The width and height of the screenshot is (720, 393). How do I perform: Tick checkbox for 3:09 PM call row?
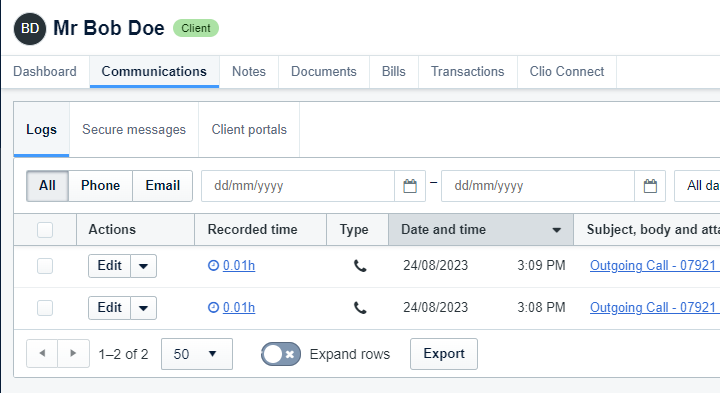tap(45, 266)
